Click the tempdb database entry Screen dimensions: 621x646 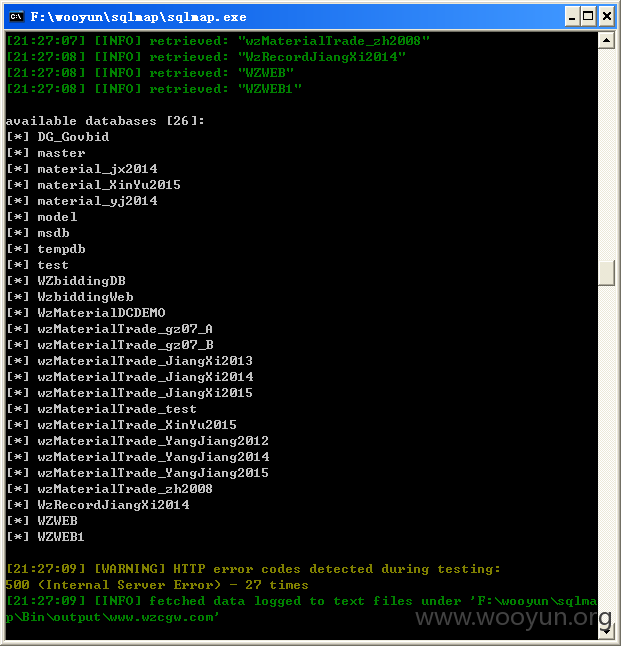pyautogui.click(x=46, y=249)
